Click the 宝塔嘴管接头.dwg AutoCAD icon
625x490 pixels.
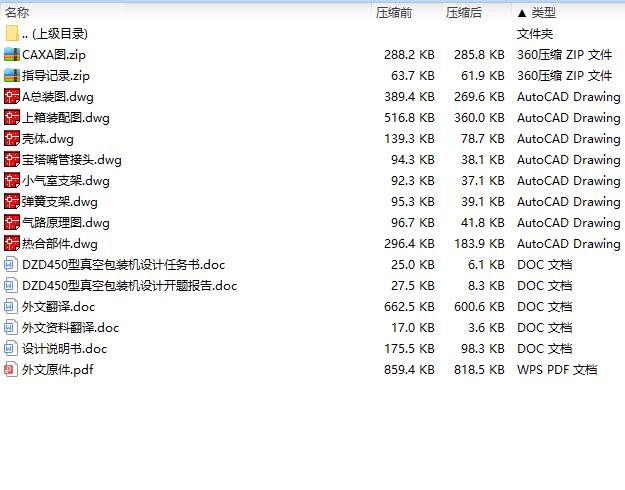pyautogui.click(x=12, y=159)
